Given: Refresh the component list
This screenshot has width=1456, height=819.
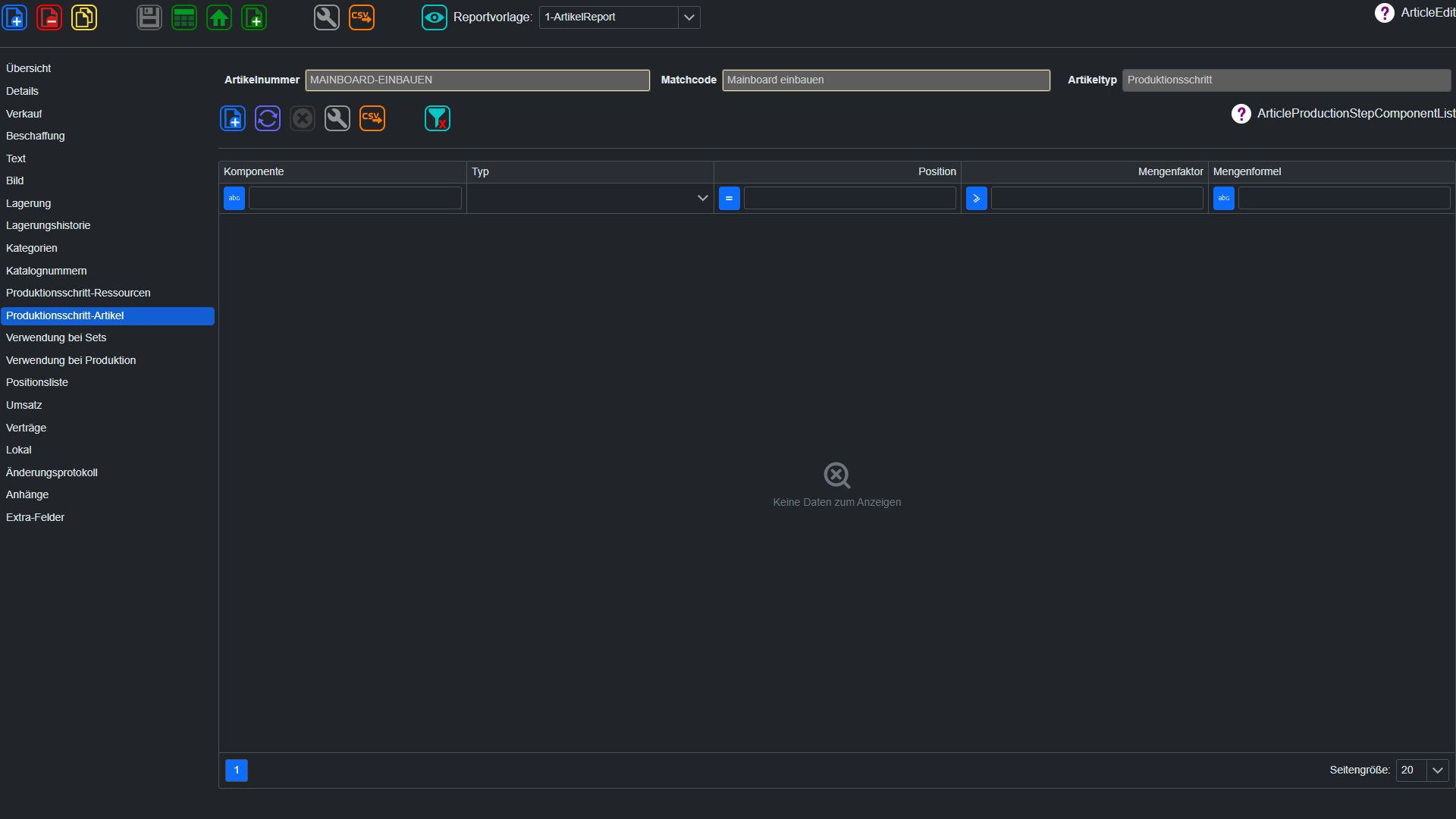Looking at the screenshot, I should [268, 118].
